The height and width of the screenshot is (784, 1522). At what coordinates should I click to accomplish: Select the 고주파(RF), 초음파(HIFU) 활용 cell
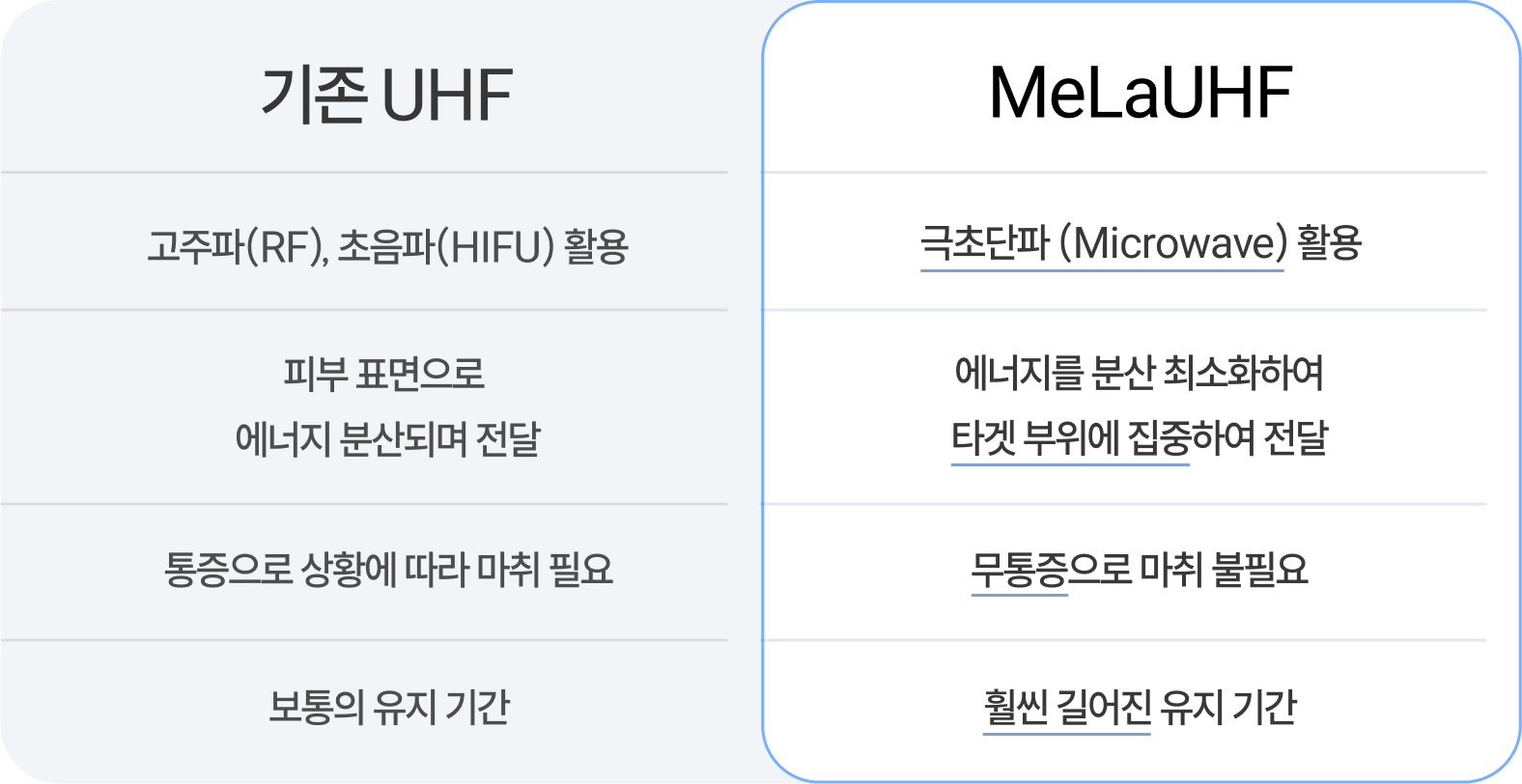[x=387, y=246]
